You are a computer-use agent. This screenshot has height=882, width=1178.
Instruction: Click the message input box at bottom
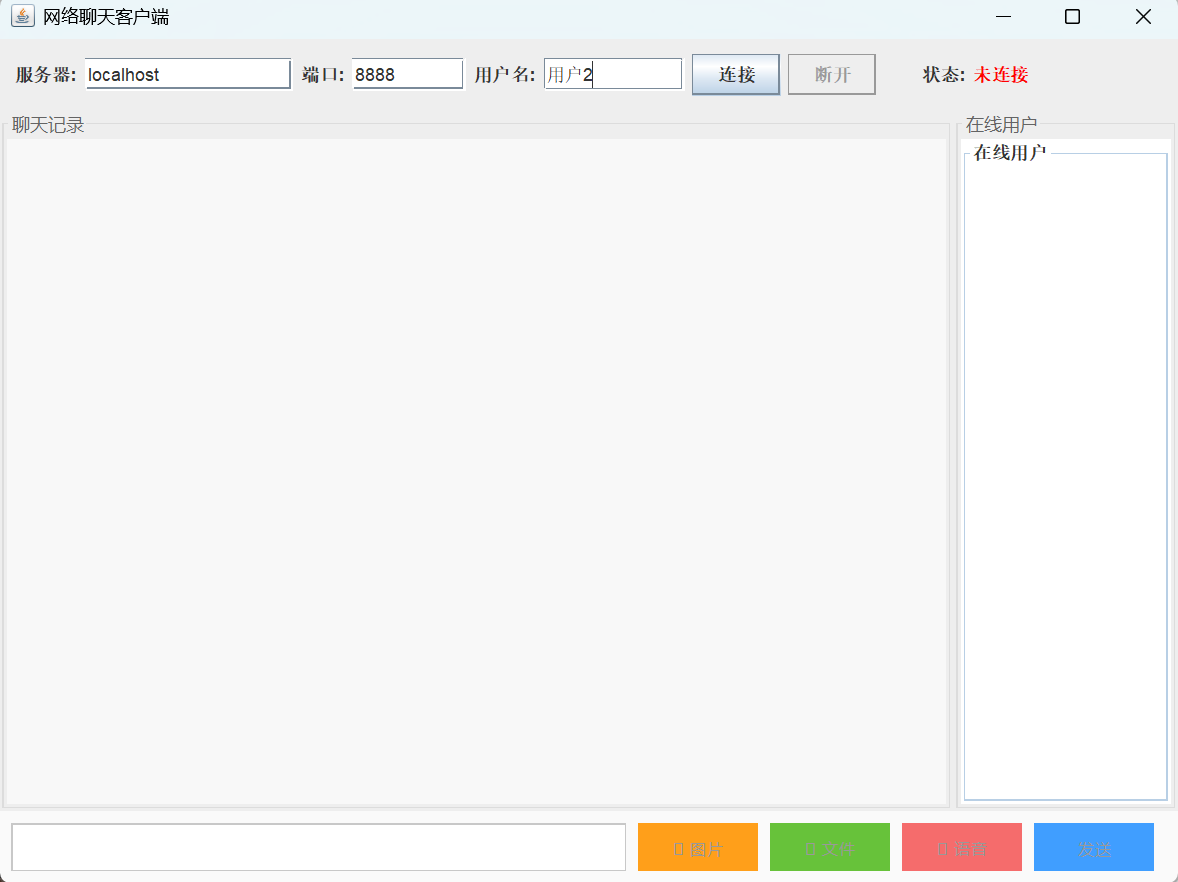[x=319, y=847]
